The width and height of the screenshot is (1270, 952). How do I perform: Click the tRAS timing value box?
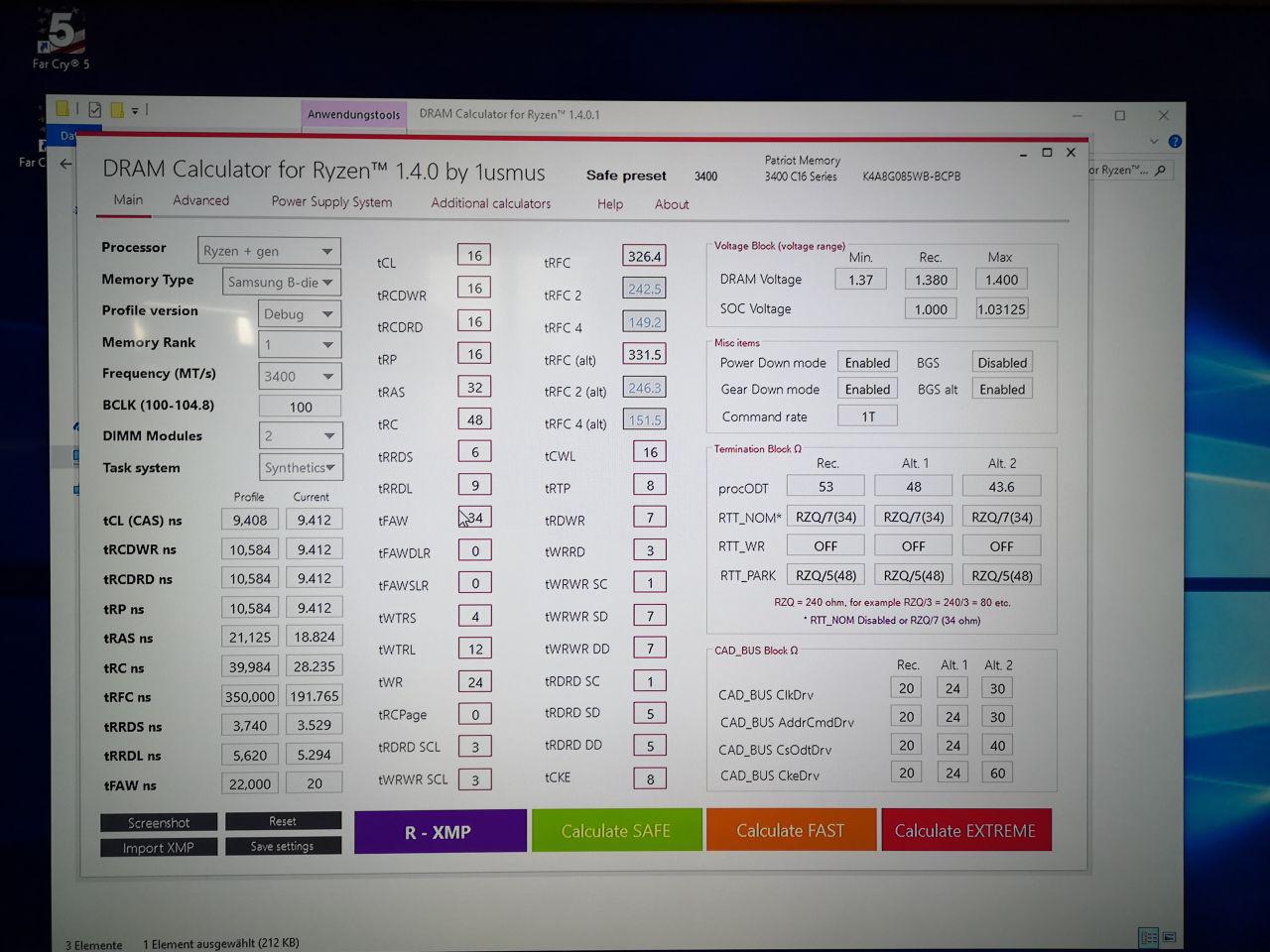474,387
